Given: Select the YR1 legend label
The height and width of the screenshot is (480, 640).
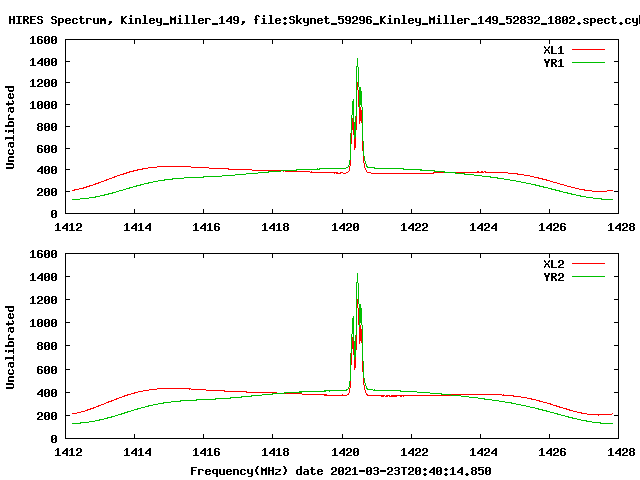Looking at the screenshot, I should tap(553, 63).
